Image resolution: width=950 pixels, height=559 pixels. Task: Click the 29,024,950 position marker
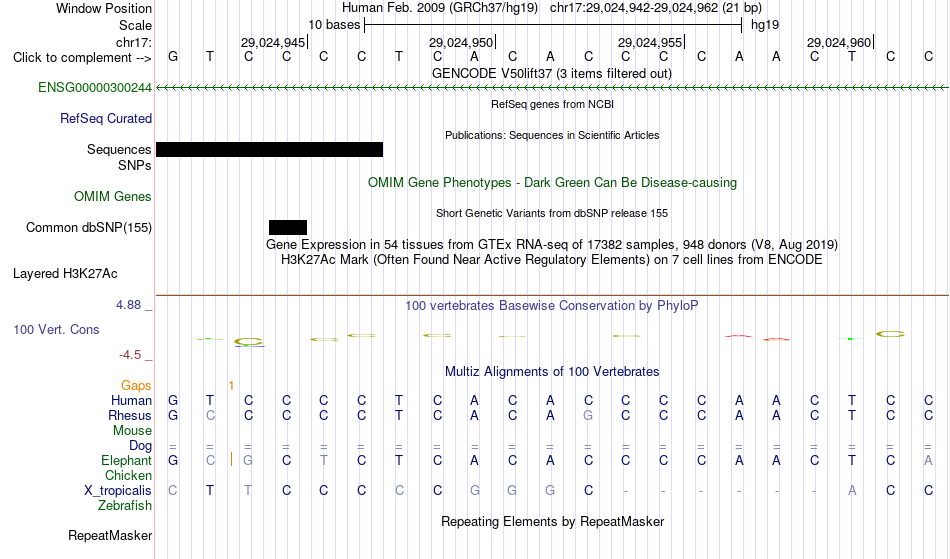click(461, 42)
